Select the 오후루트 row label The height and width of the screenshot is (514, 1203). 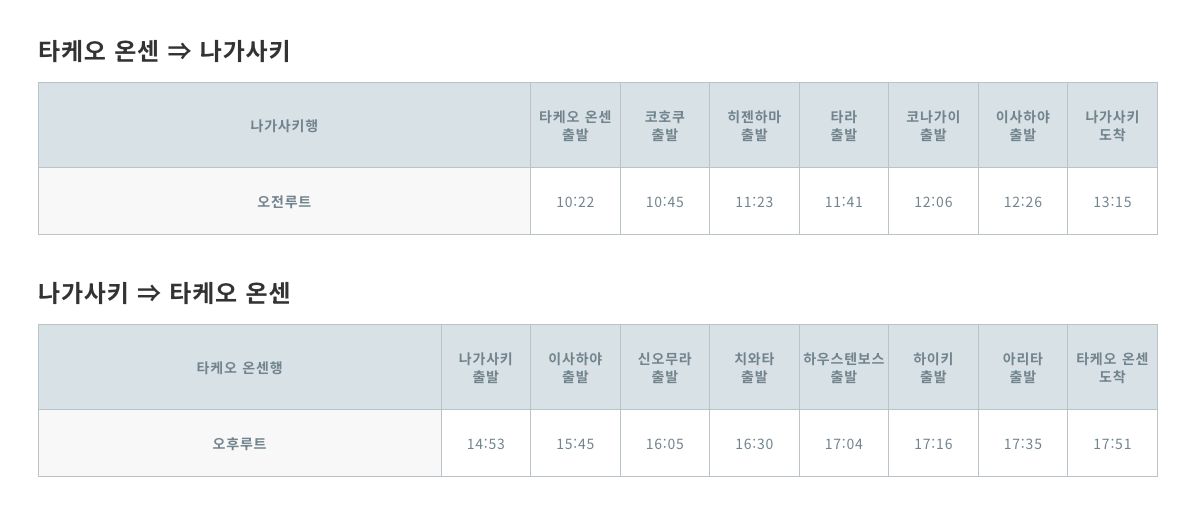click(240, 443)
